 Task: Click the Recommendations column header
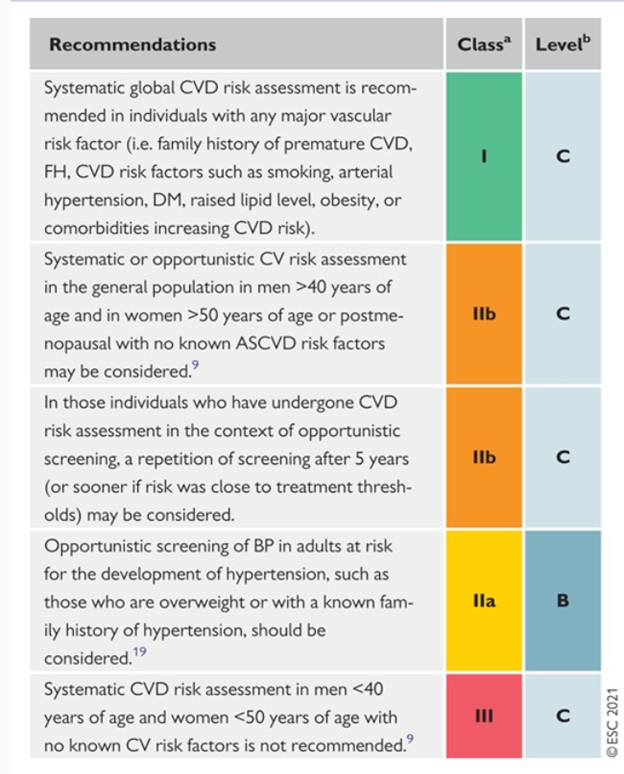point(133,44)
